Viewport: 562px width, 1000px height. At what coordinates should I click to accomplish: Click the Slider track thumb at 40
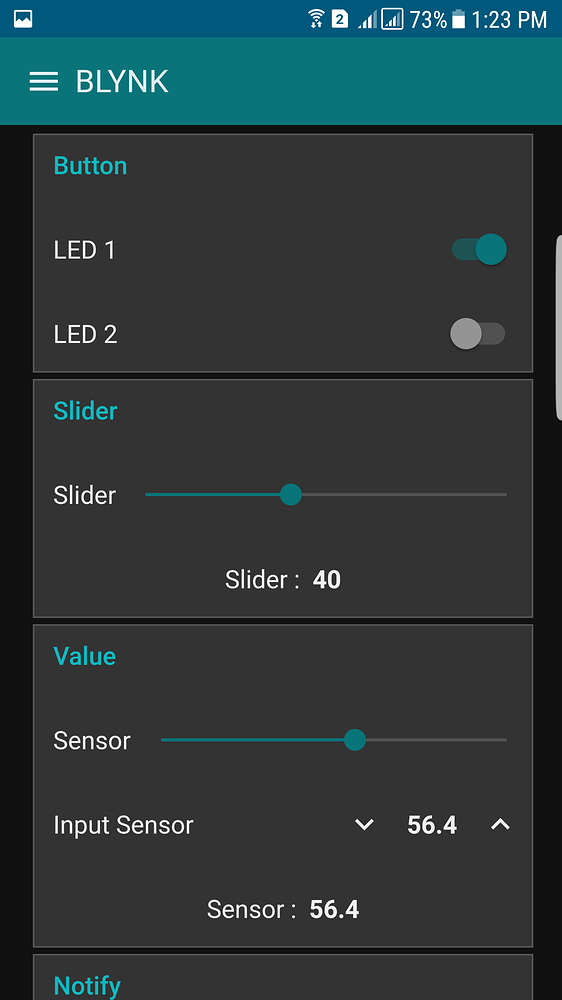(x=291, y=494)
